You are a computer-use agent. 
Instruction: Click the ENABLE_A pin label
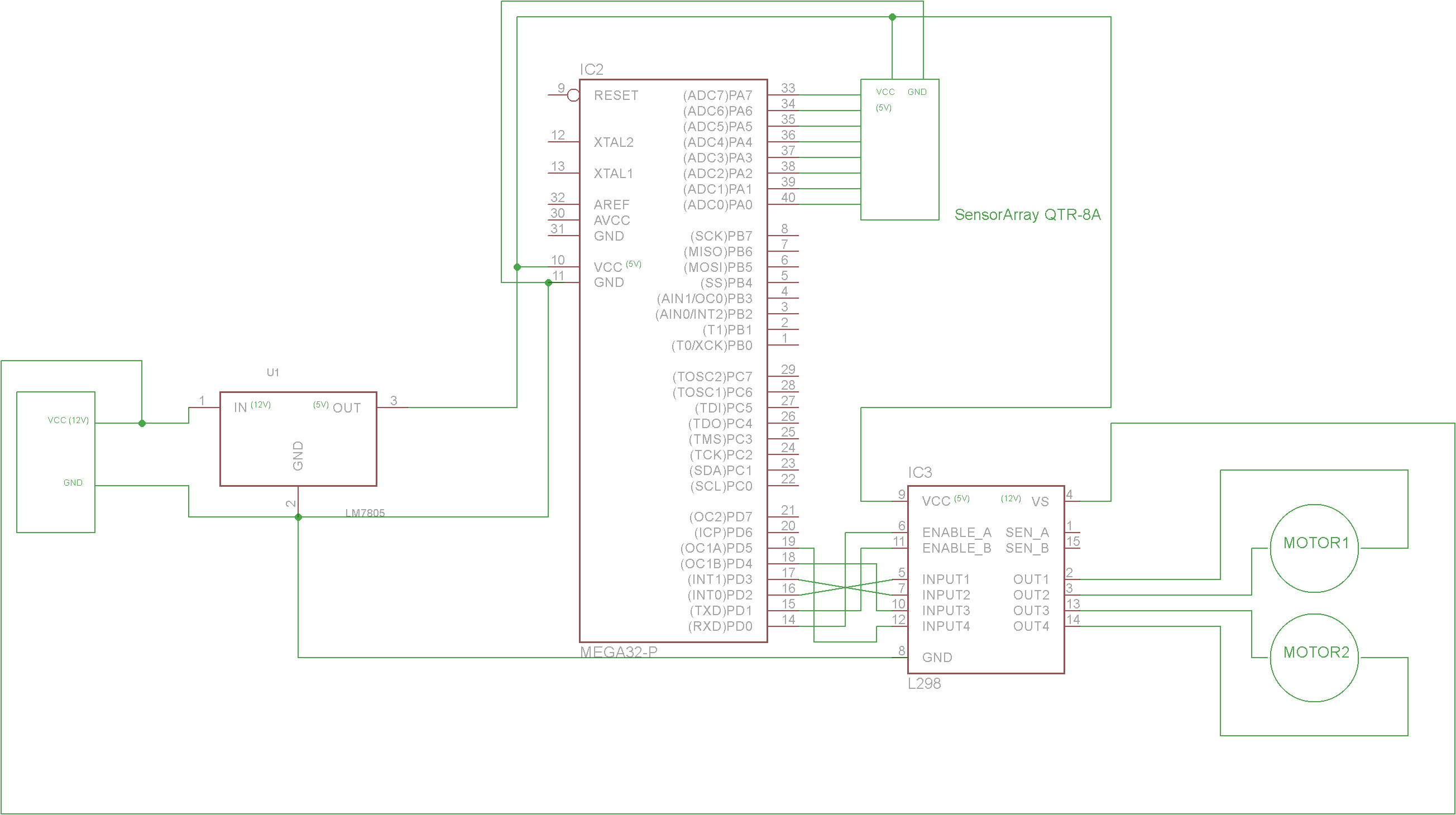957,533
